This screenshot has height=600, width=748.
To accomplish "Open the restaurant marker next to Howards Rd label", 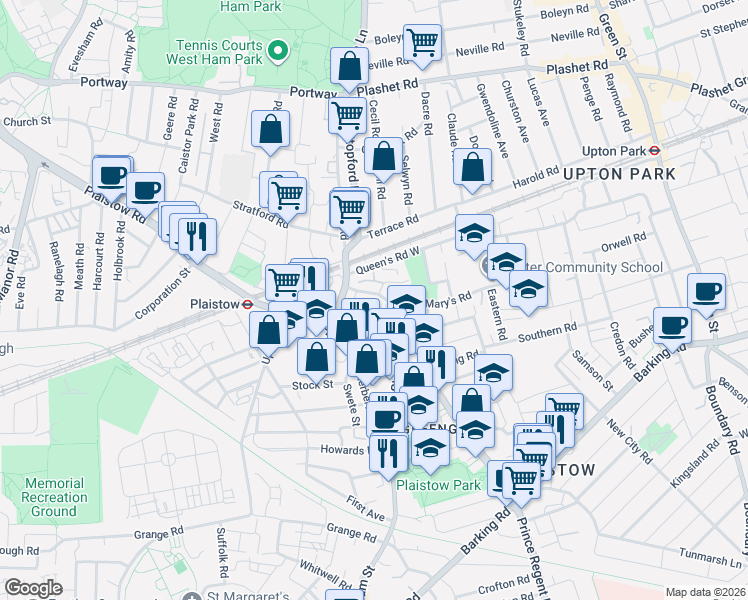I will pos(388,456).
